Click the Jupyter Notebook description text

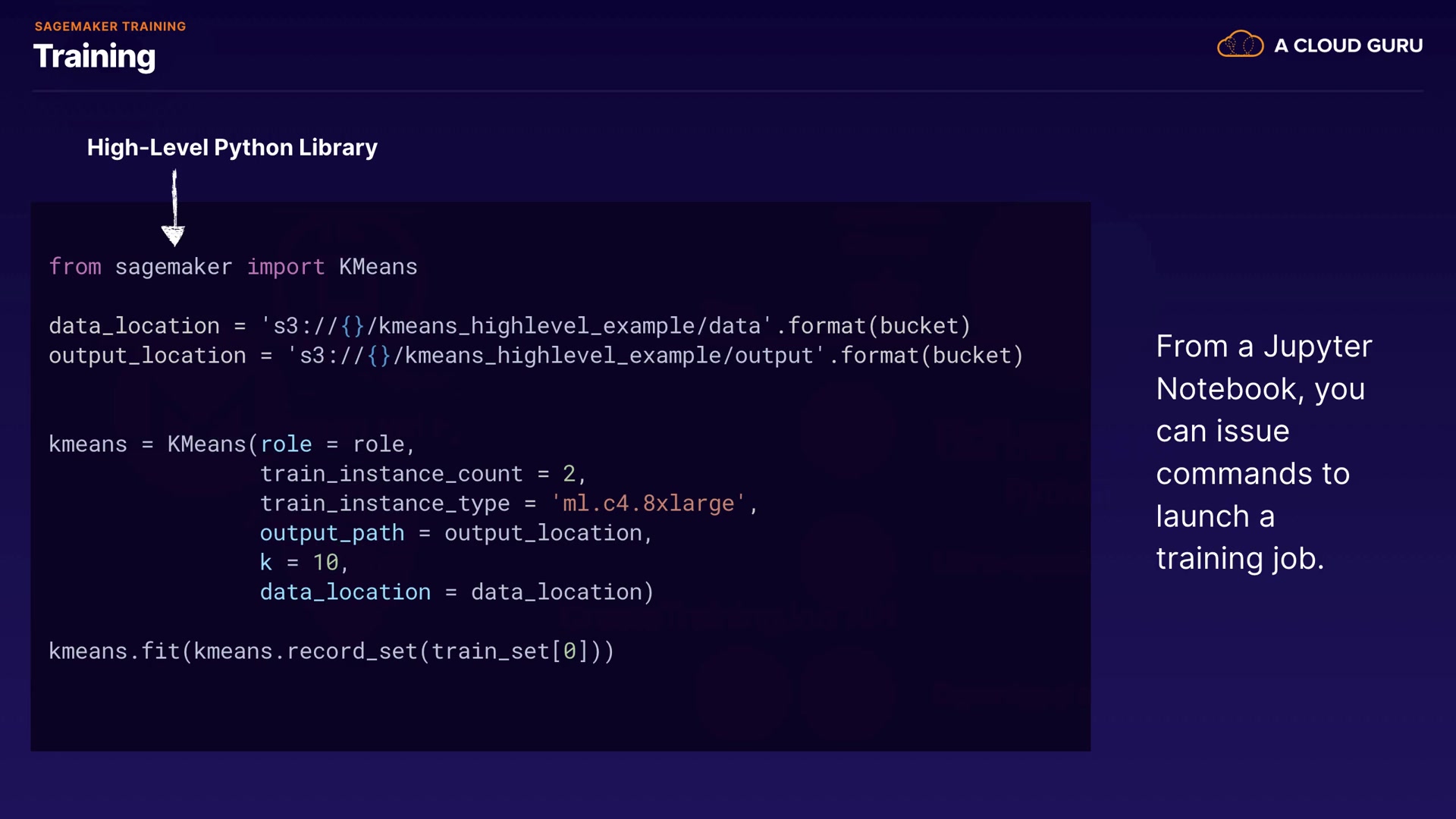pyautogui.click(x=1263, y=452)
